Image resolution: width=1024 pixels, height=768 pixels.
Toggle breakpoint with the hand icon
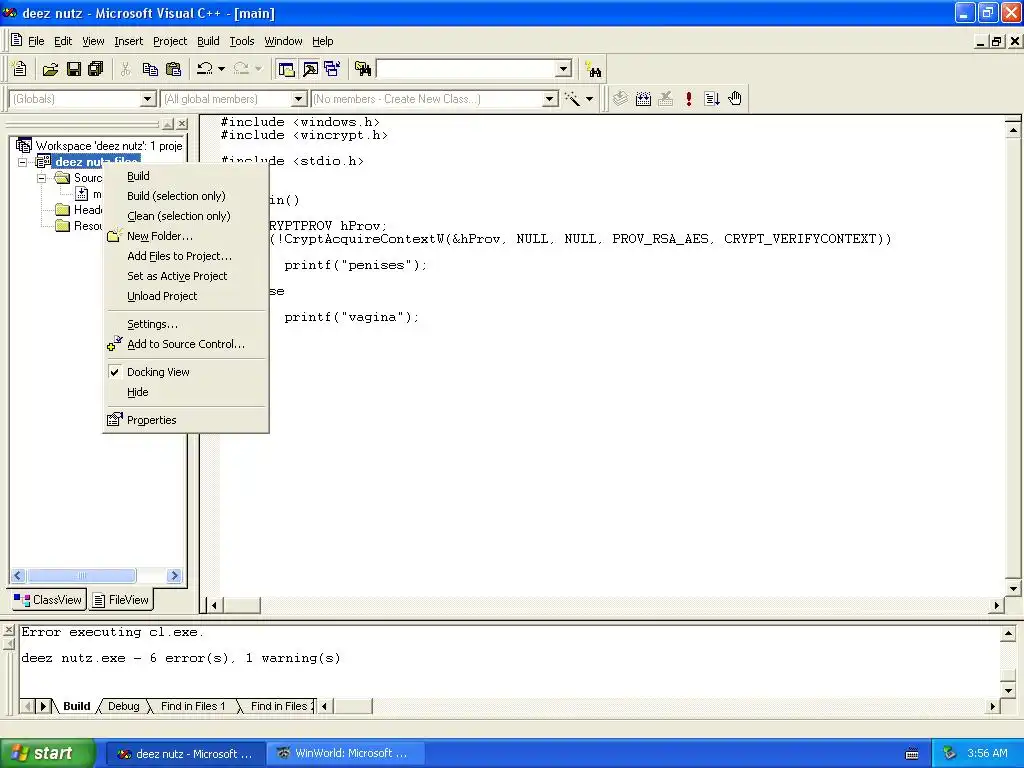tap(735, 99)
